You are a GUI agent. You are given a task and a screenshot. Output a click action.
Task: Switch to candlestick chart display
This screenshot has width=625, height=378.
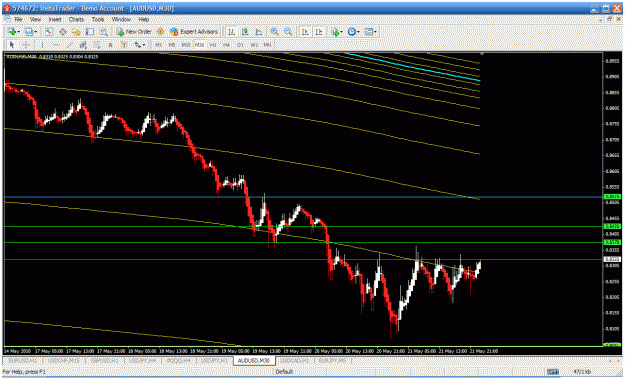[x=245, y=32]
